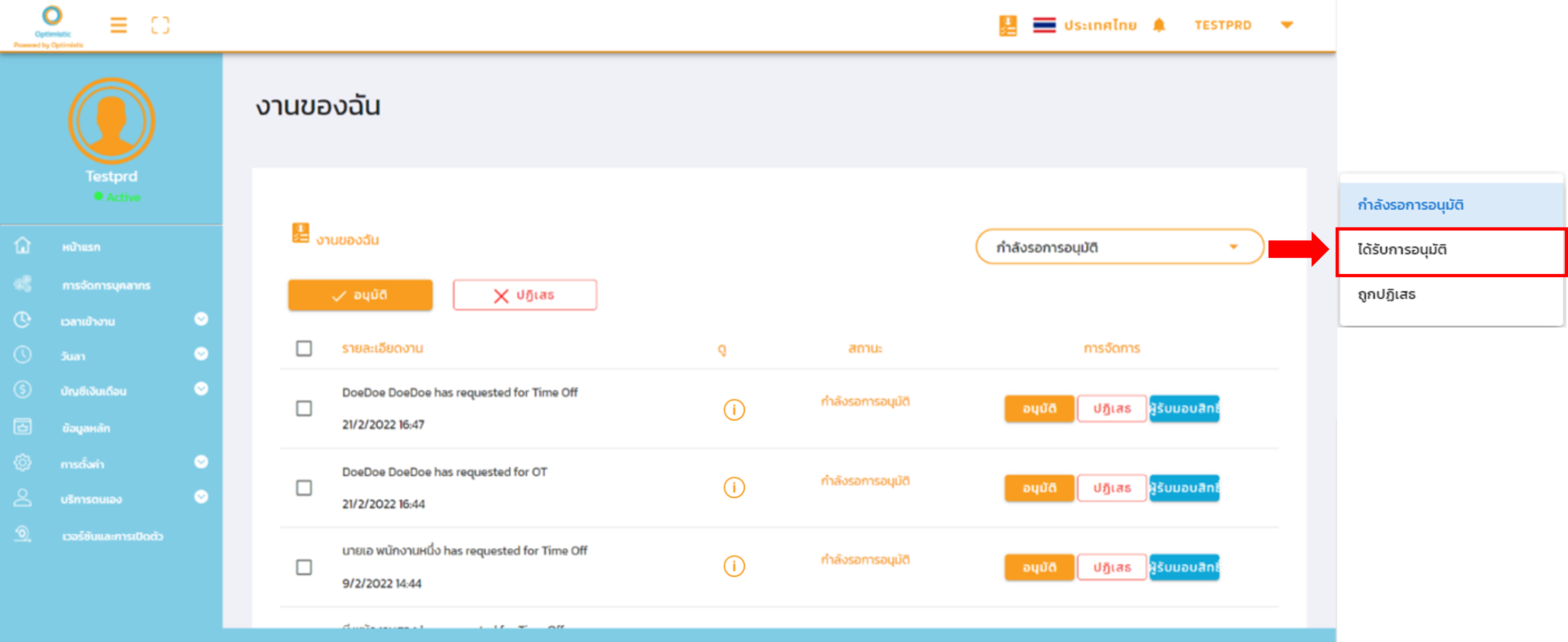Click the Thailand flag icon
The width and height of the screenshot is (1568, 642).
tap(1044, 25)
